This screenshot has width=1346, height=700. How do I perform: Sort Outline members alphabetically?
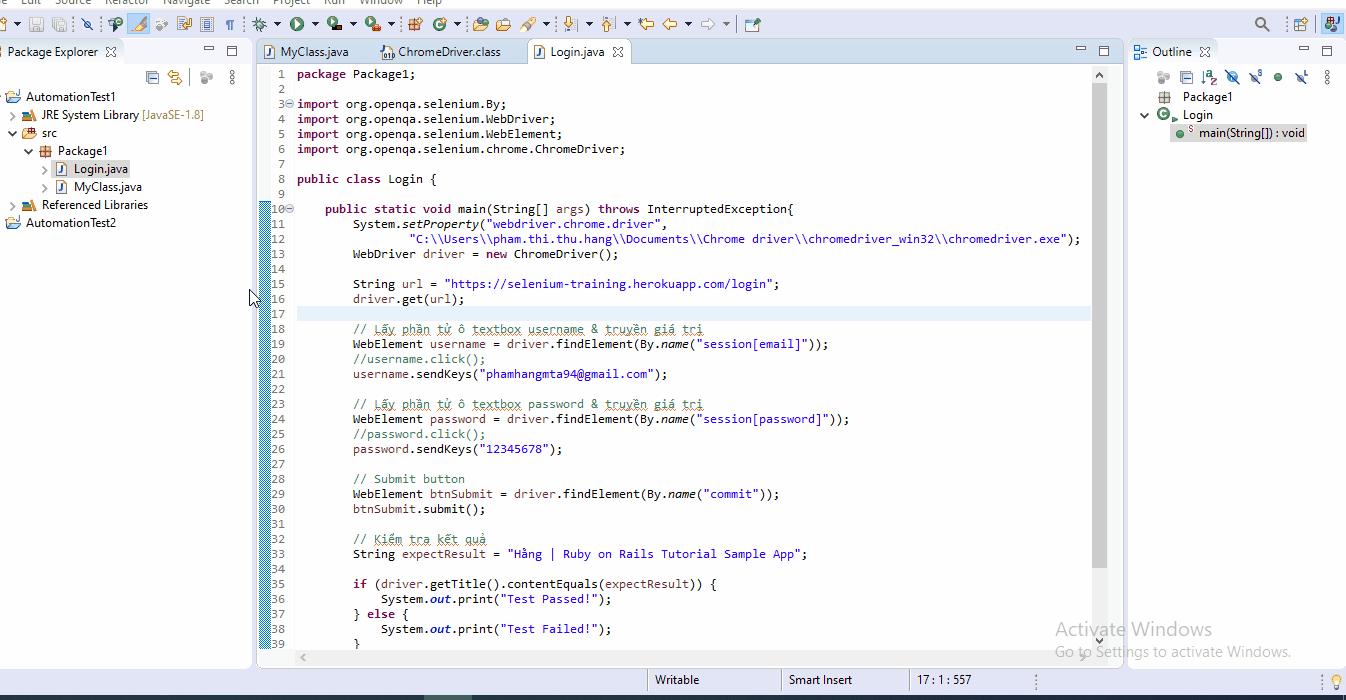1209,77
